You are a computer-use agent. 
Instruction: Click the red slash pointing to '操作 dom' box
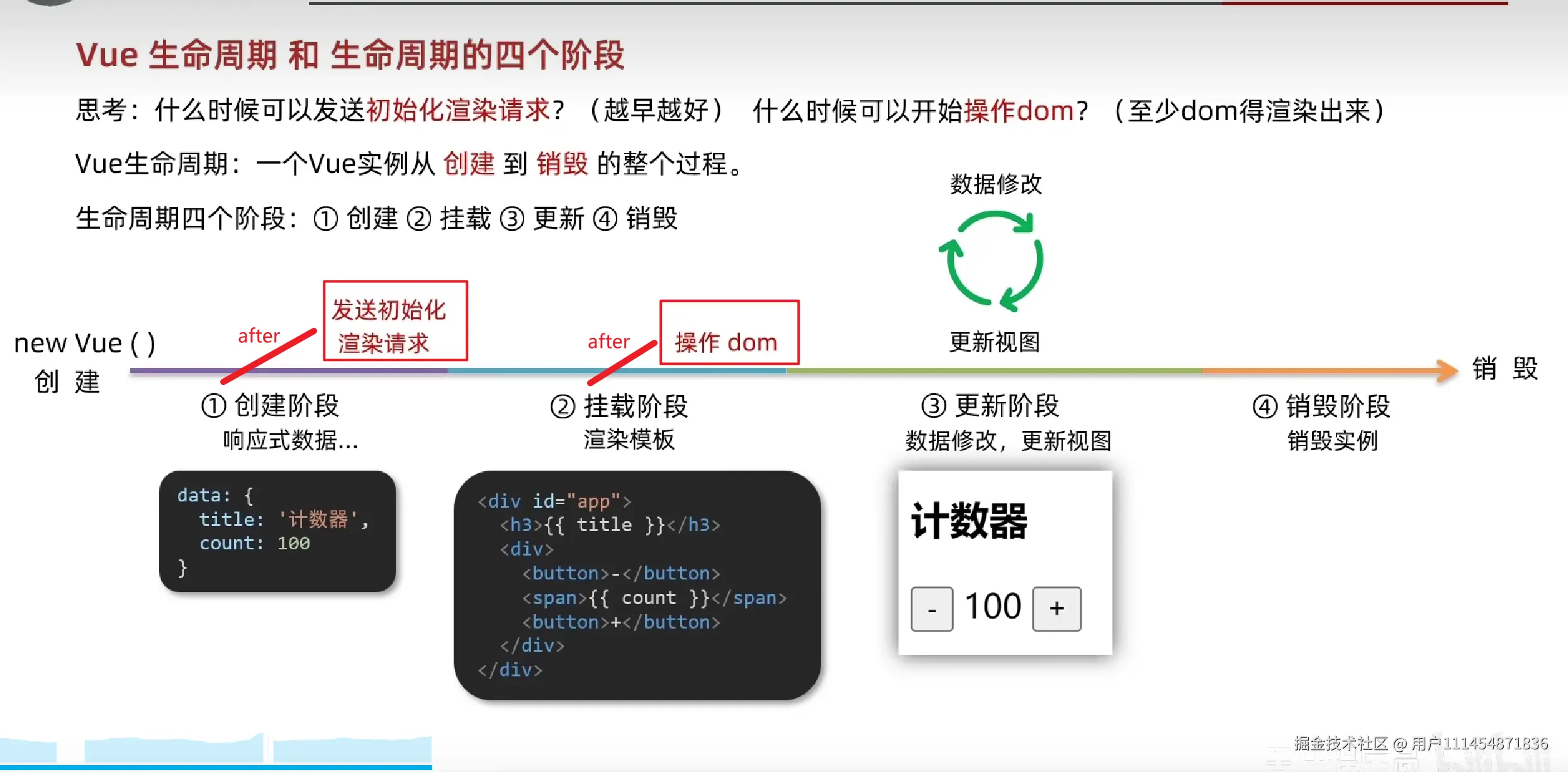[x=622, y=363]
